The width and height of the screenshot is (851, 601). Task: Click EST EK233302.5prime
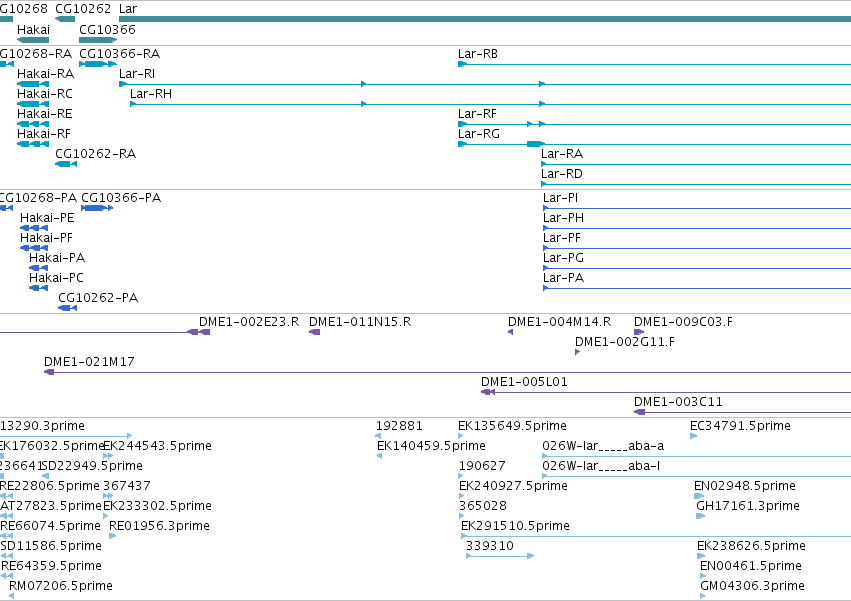click(157, 506)
